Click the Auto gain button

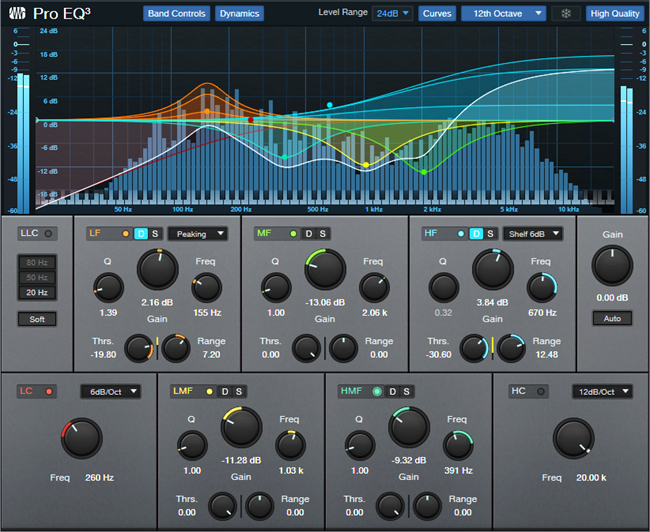(612, 318)
